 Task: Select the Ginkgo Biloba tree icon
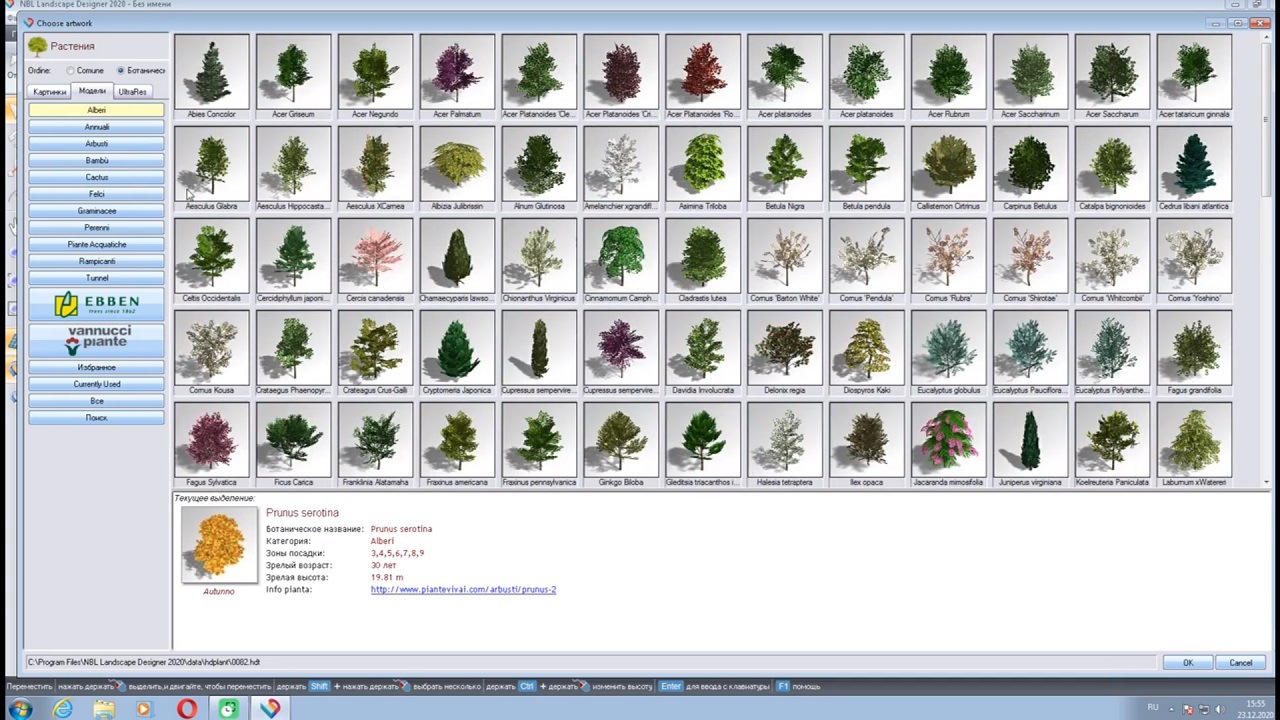(x=620, y=439)
